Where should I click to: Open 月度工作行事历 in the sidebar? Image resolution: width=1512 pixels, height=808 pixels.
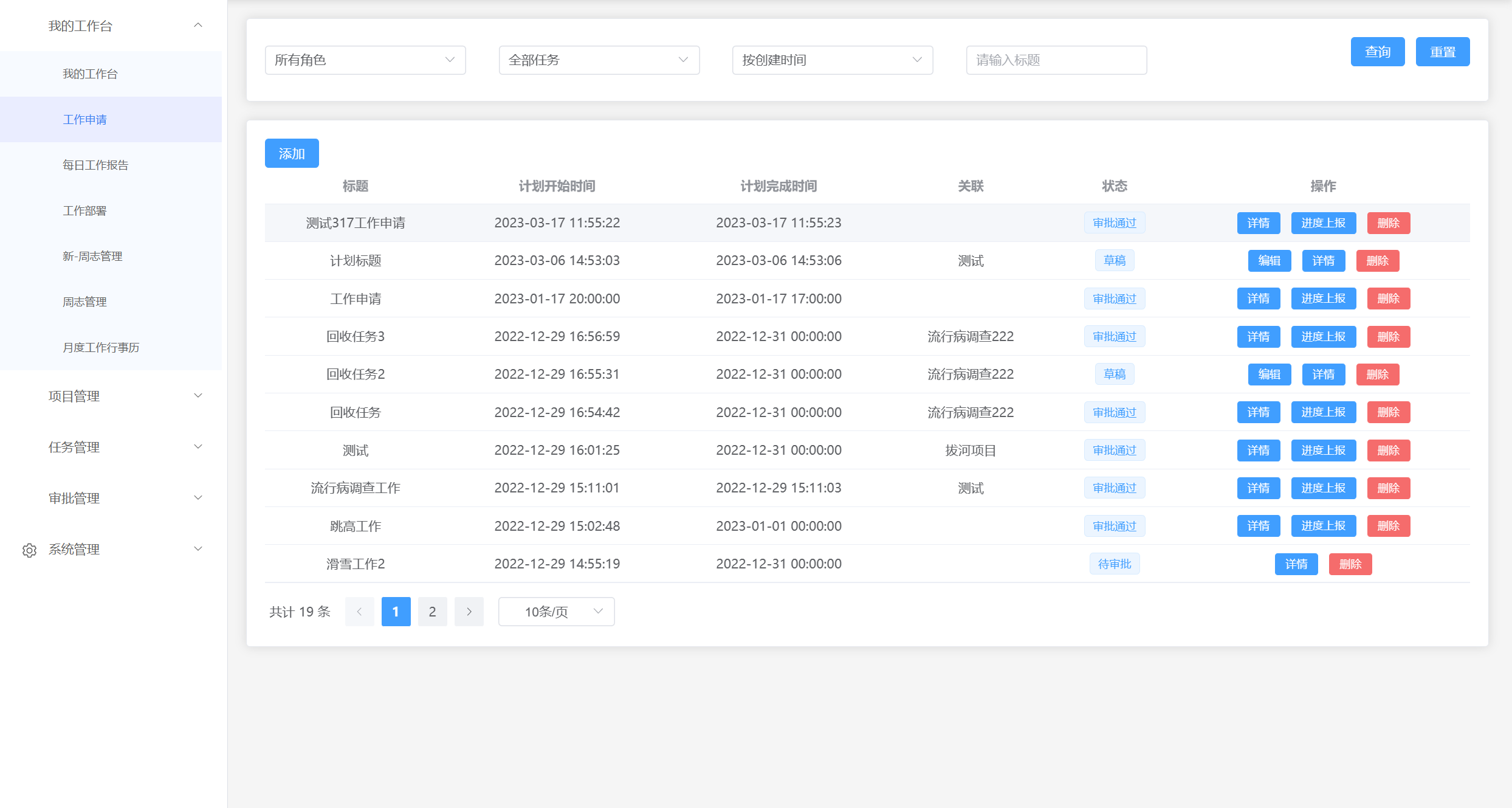tap(111, 348)
